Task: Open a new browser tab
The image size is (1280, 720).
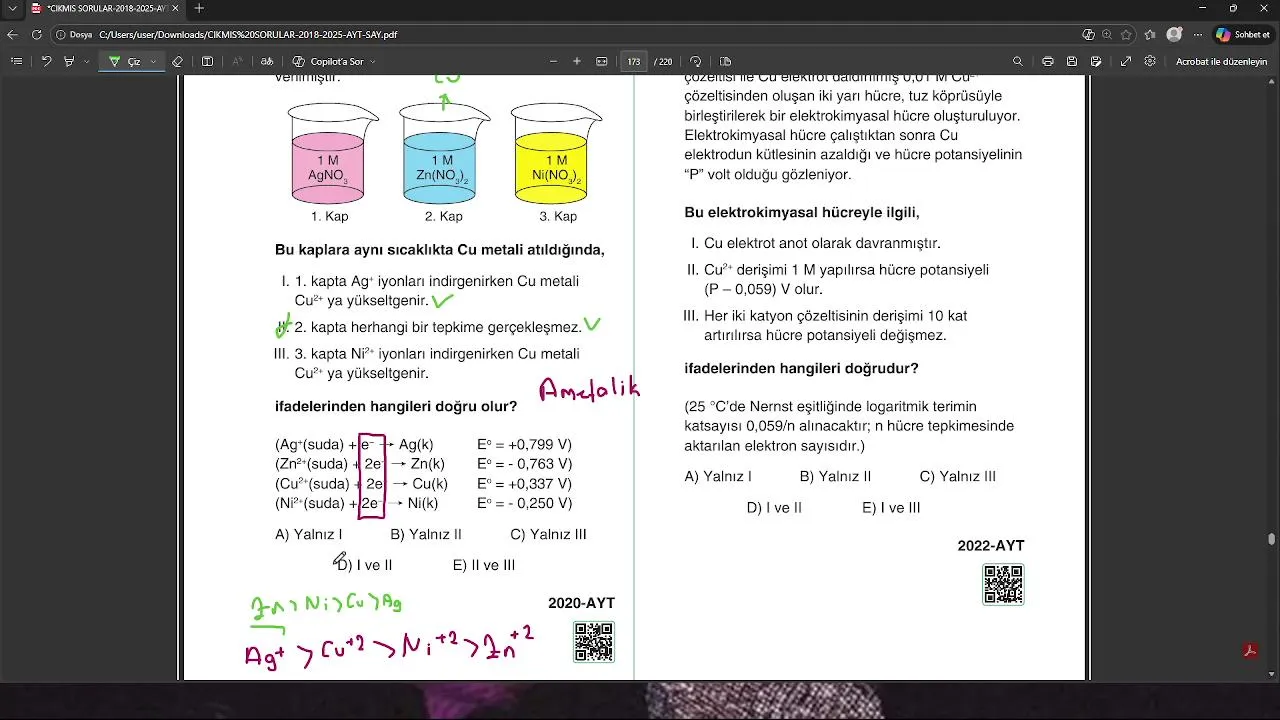Action: tap(199, 8)
